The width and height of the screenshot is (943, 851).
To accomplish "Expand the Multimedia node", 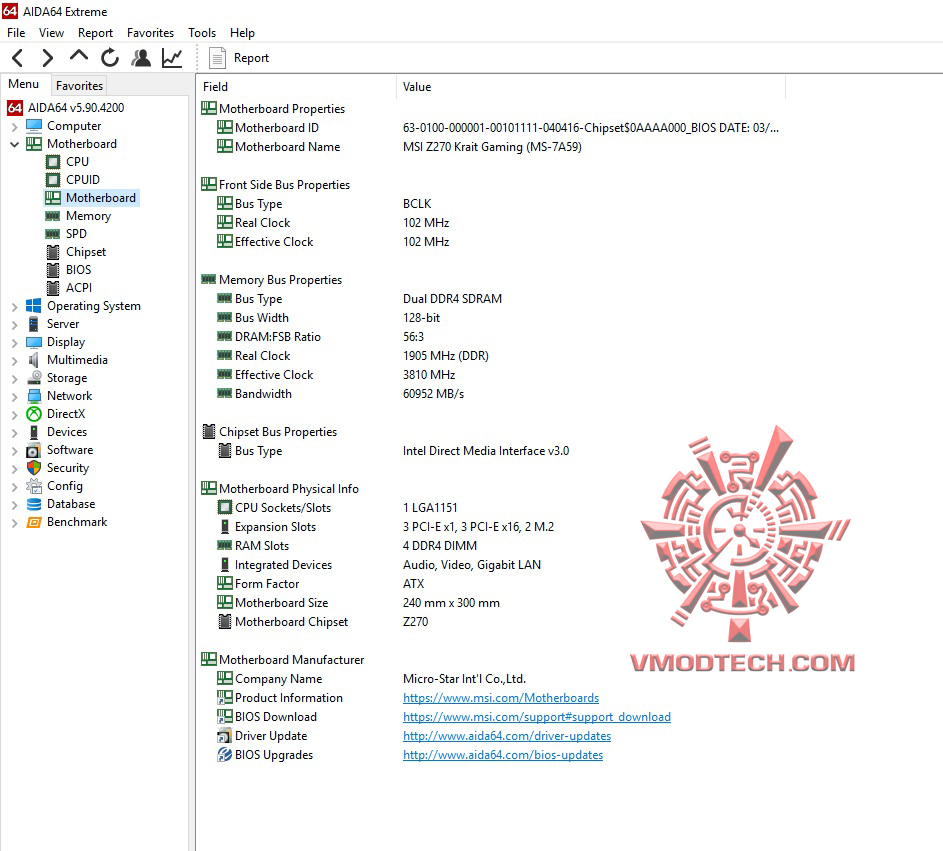I will 14,361.
